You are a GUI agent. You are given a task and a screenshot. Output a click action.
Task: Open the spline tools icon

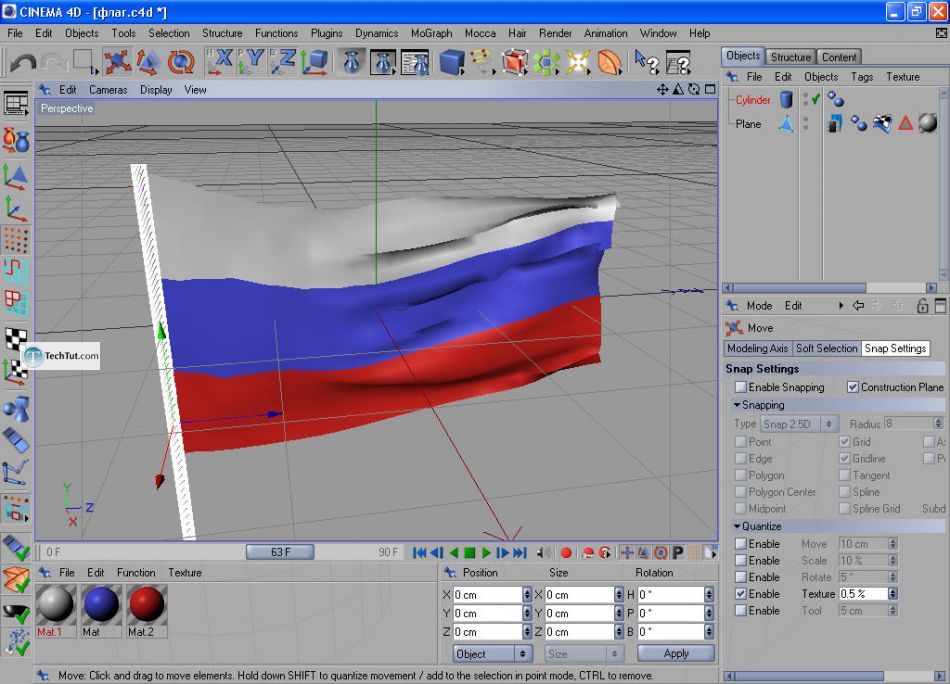[x=482, y=62]
